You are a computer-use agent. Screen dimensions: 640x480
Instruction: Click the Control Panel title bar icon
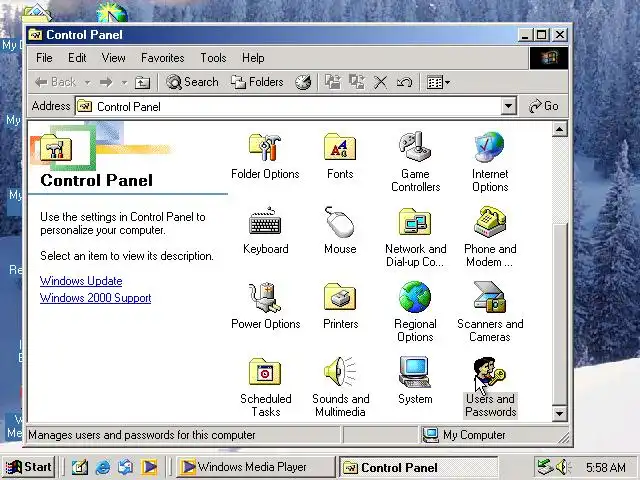point(35,35)
